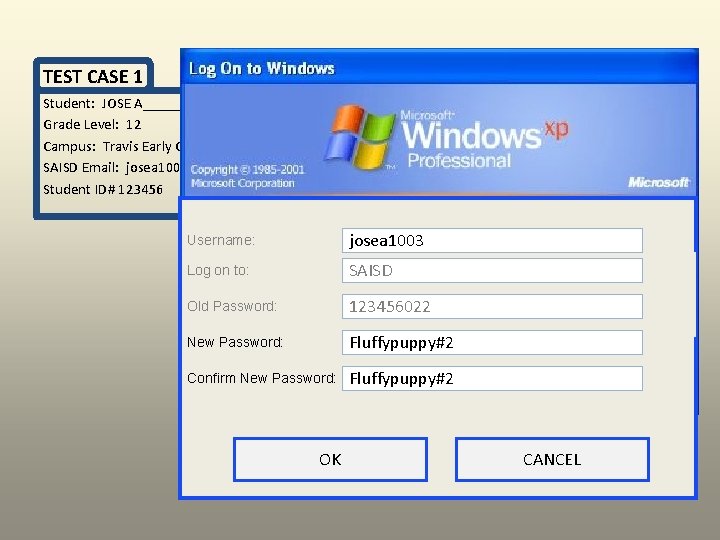Viewport: 720px width, 540px height.
Task: Click the Student: JOSE A text line
Action: tap(111, 104)
